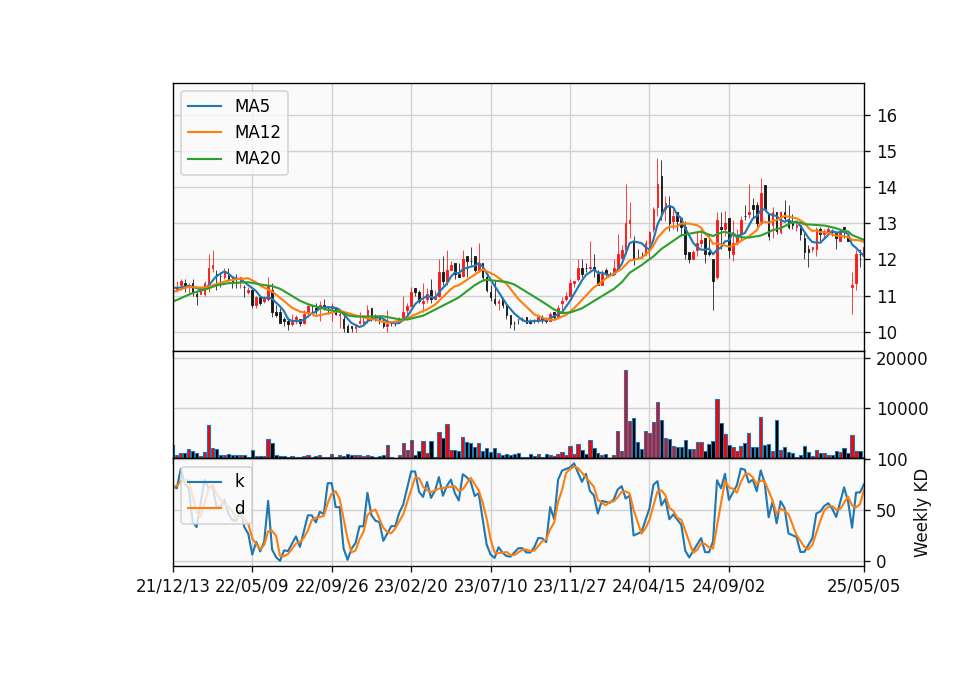This screenshot has height=690, width=960.
Task: Click the volume axis value 10000
Action: pos(902,409)
